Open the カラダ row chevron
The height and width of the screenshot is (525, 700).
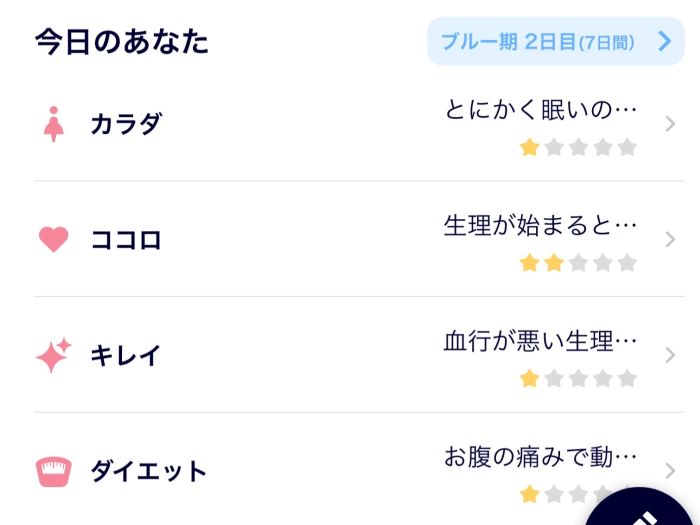pyautogui.click(x=670, y=124)
